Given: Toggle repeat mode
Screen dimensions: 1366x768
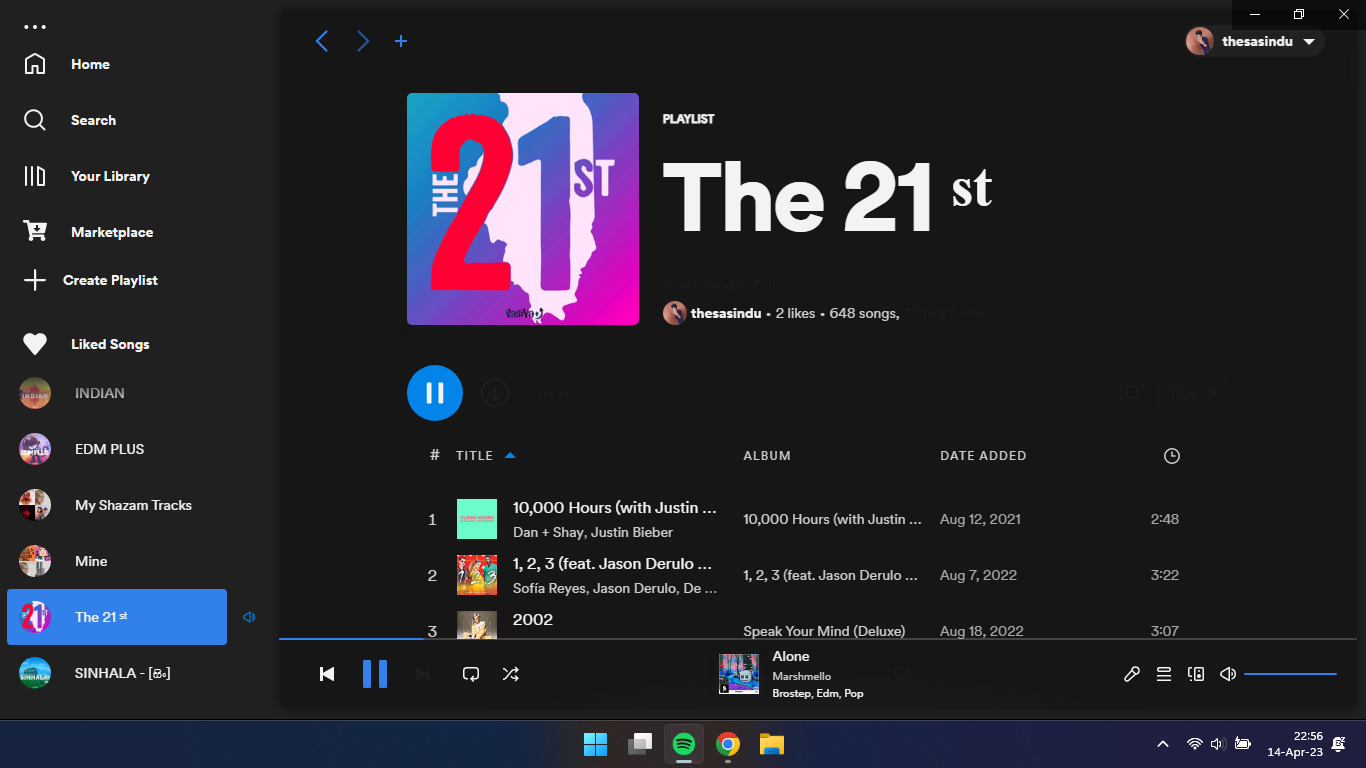Looking at the screenshot, I should [471, 674].
